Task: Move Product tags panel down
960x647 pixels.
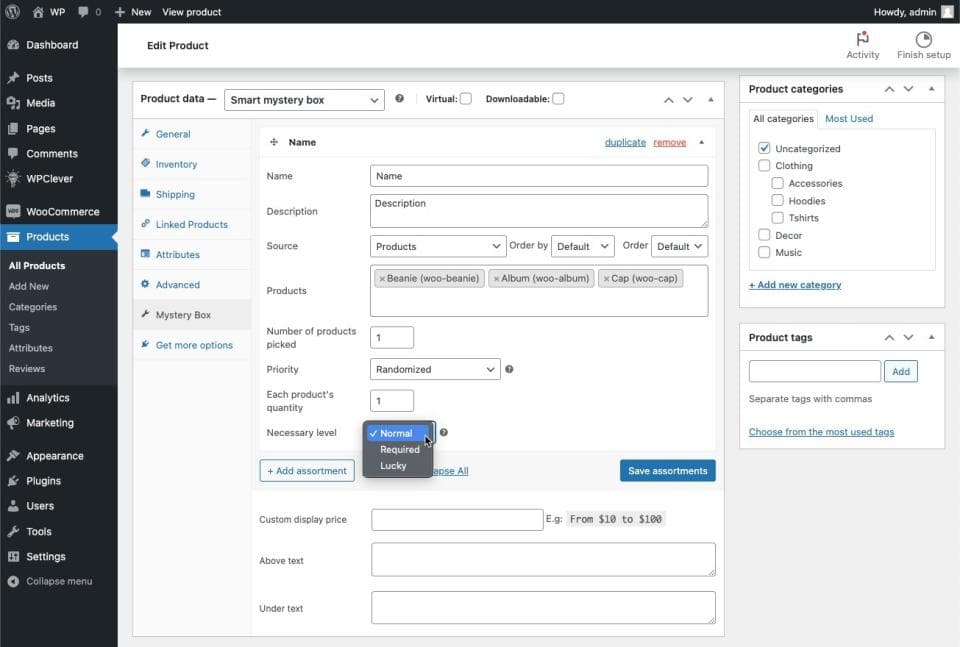Action: coord(908,337)
